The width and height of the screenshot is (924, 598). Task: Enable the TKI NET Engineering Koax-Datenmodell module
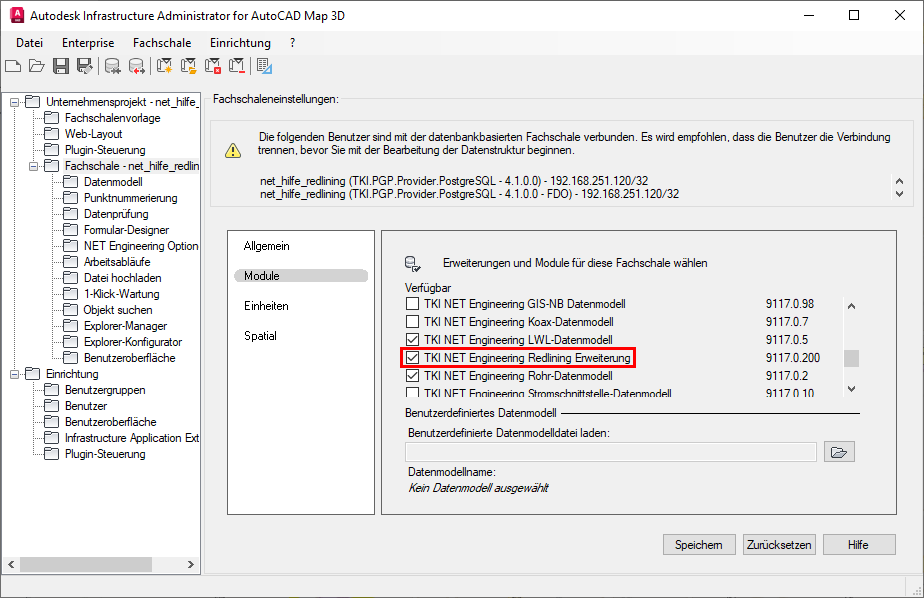click(x=411, y=324)
